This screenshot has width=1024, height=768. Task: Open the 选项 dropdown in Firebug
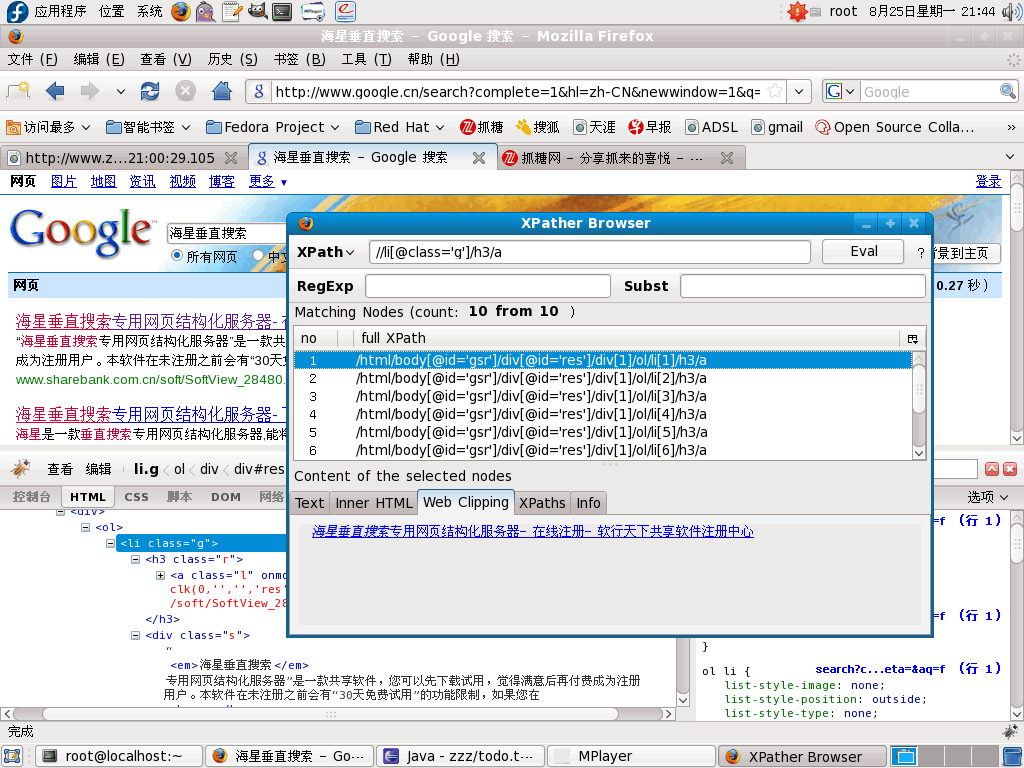click(x=987, y=497)
